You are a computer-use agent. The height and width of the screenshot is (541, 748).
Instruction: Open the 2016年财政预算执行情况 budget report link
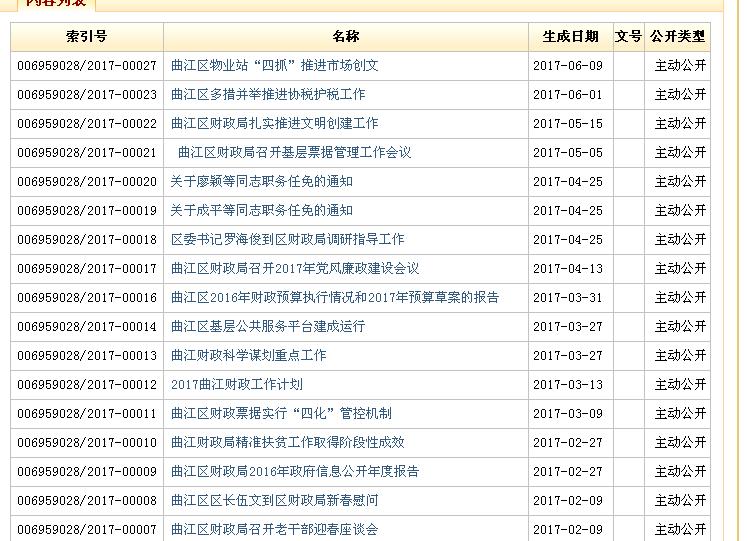click(334, 298)
